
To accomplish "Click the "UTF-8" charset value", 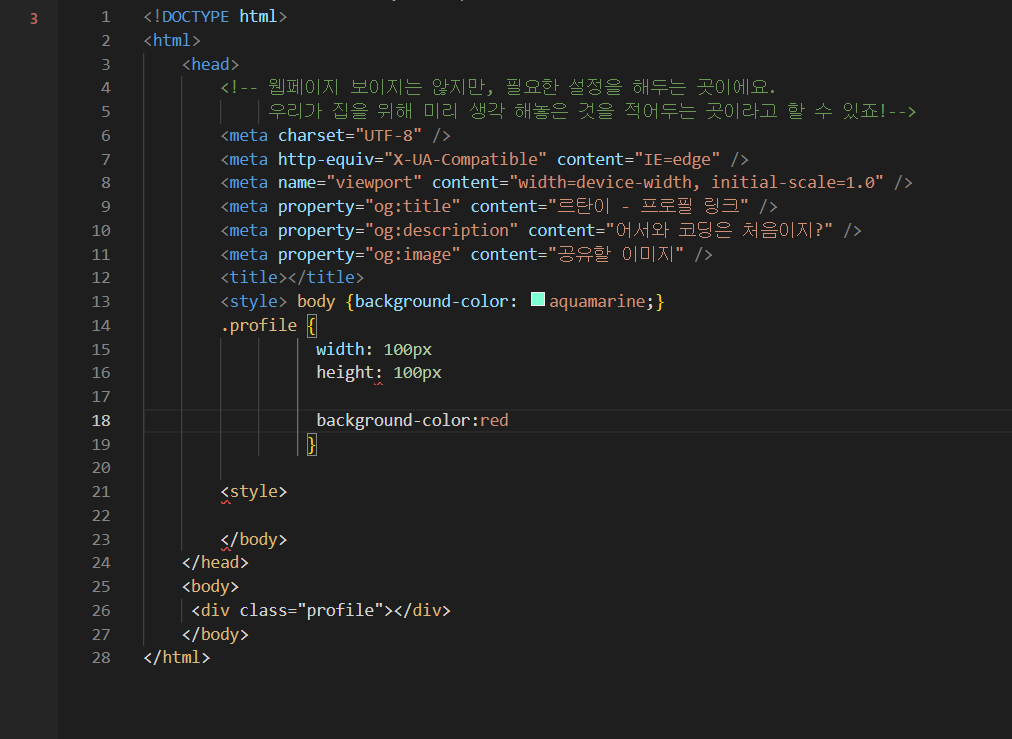I will [x=389, y=136].
